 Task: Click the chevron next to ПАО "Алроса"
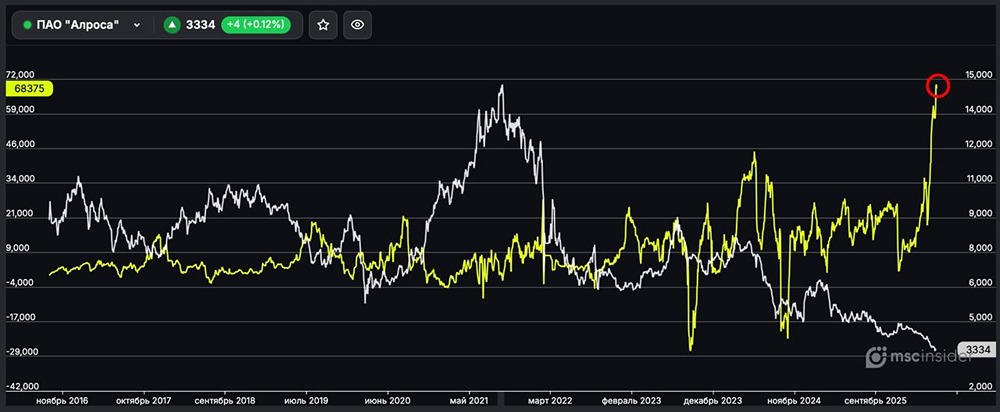[x=136, y=25]
